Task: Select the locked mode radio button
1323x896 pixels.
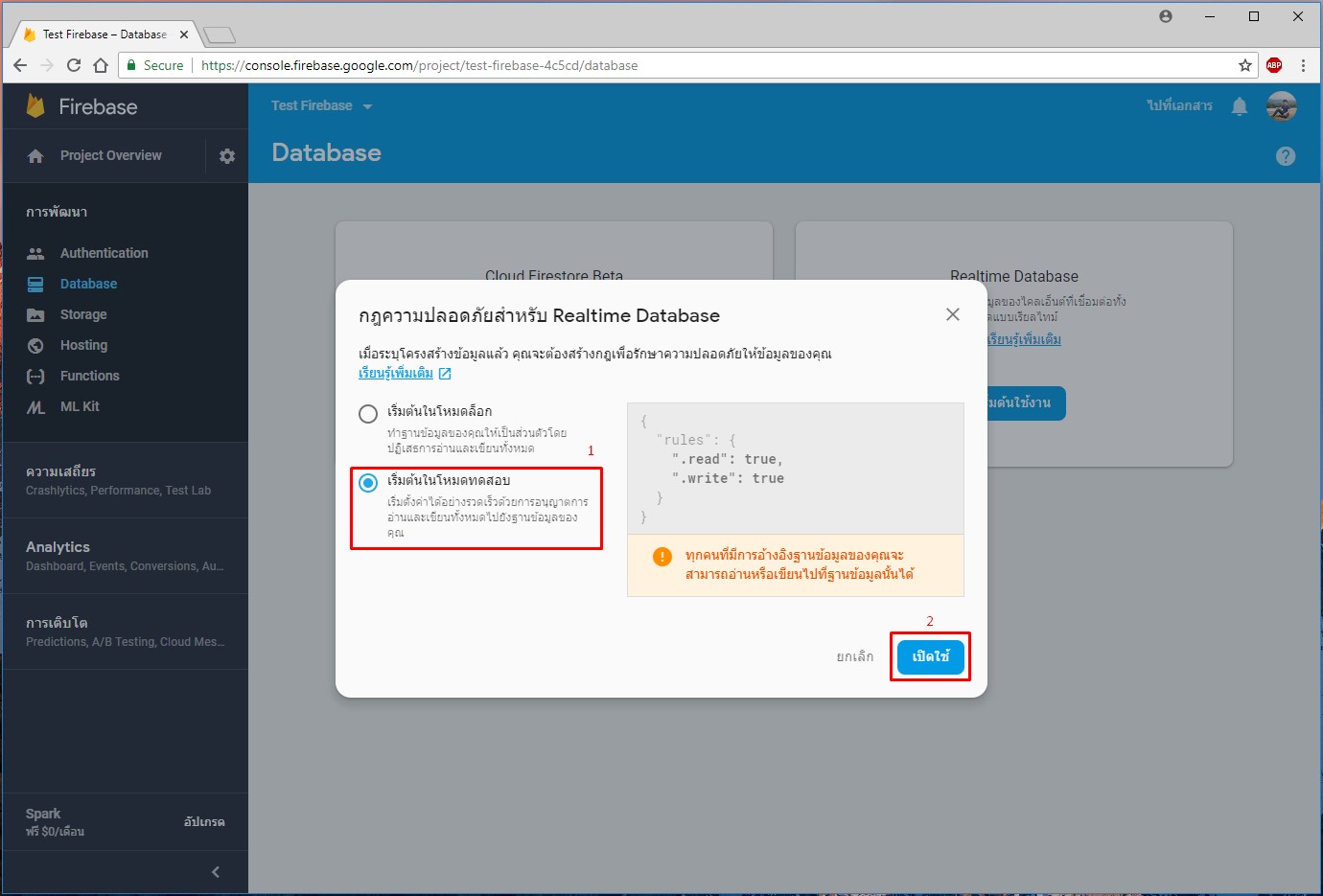Action: point(367,413)
